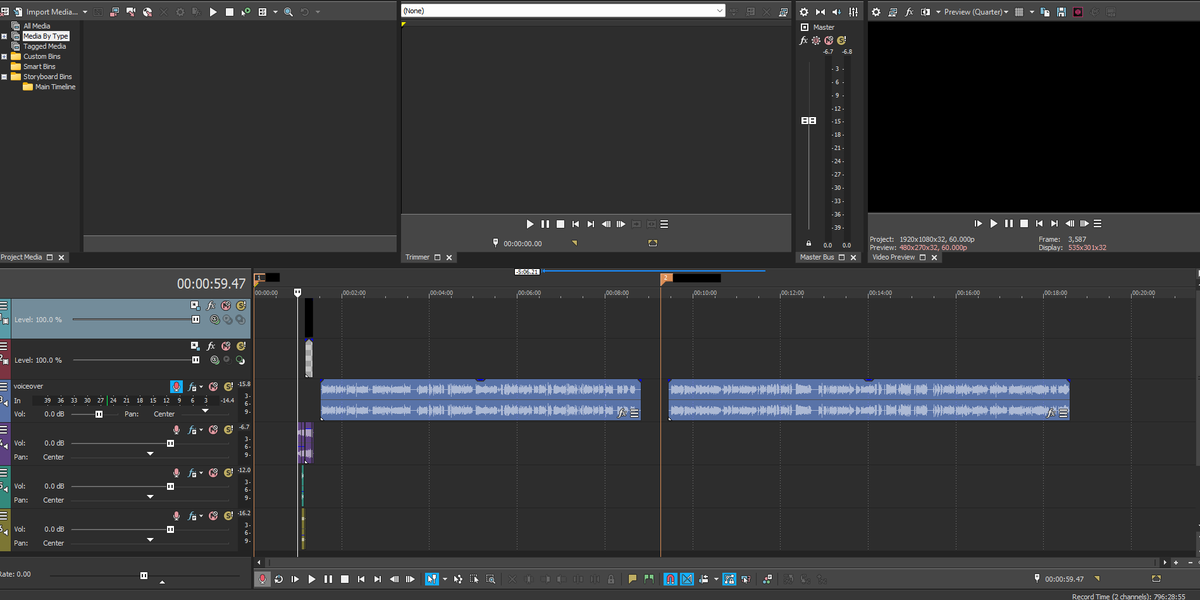Click the Record button in timeline transport

(x=263, y=579)
